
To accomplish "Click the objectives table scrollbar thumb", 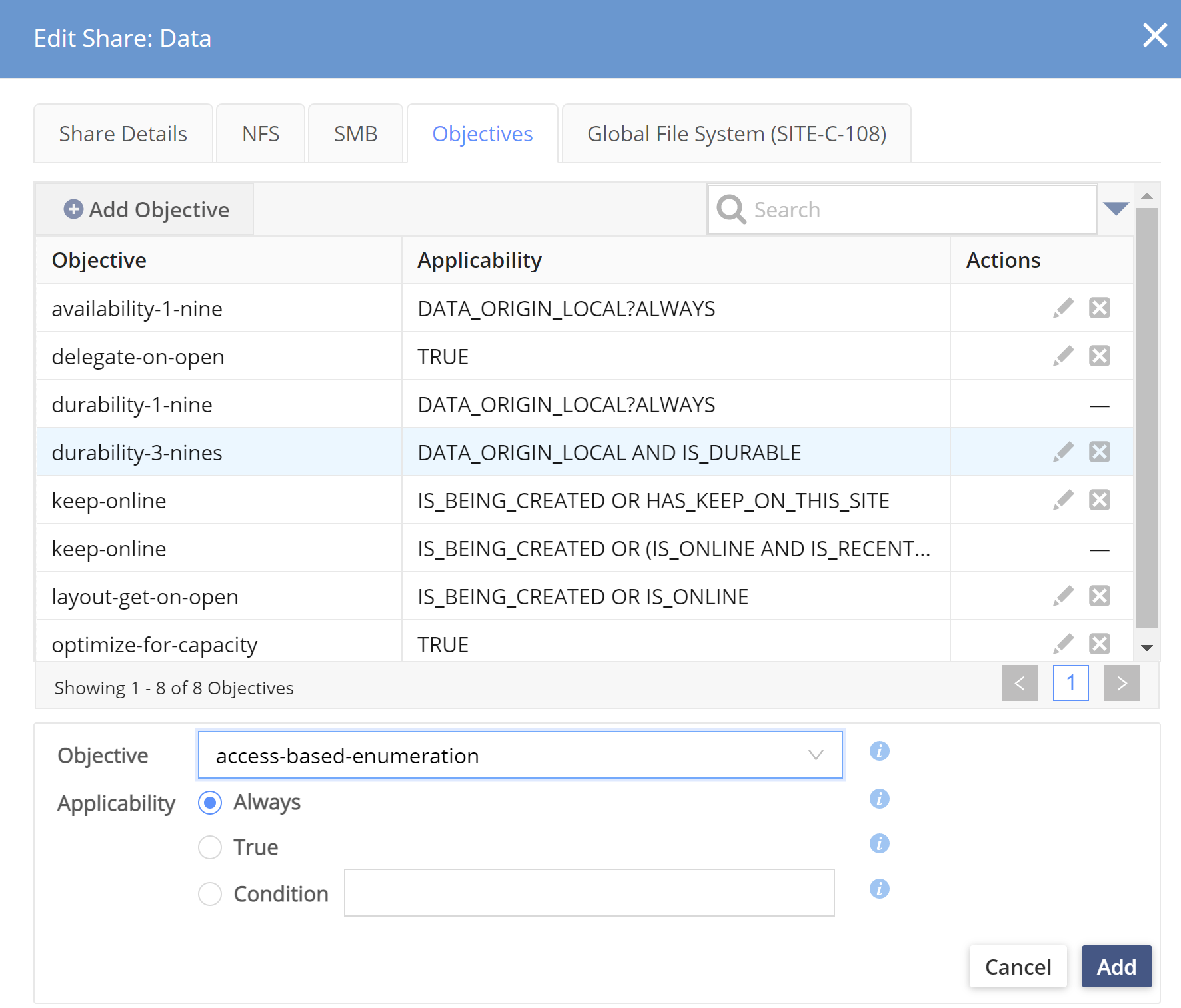I will tap(1147, 418).
